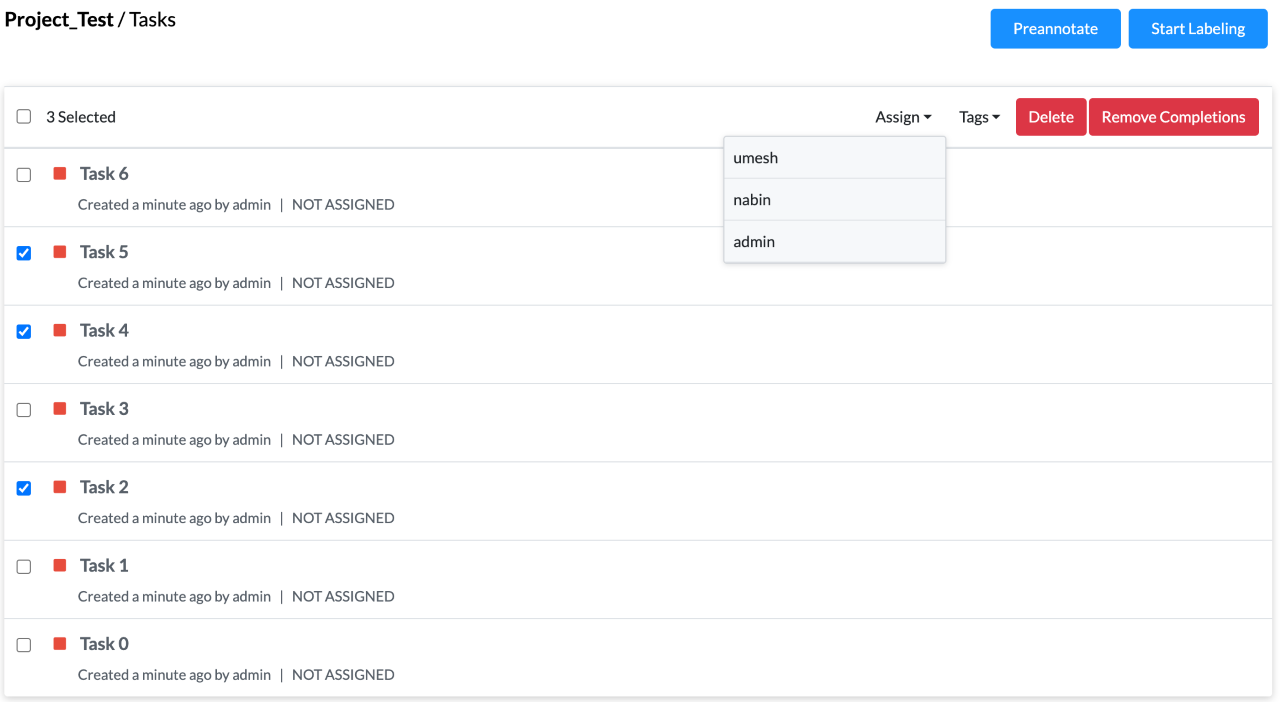The image size is (1280, 702).
Task: Click 'Created a minute ago by admin' under Task 3
Action: tap(175, 440)
